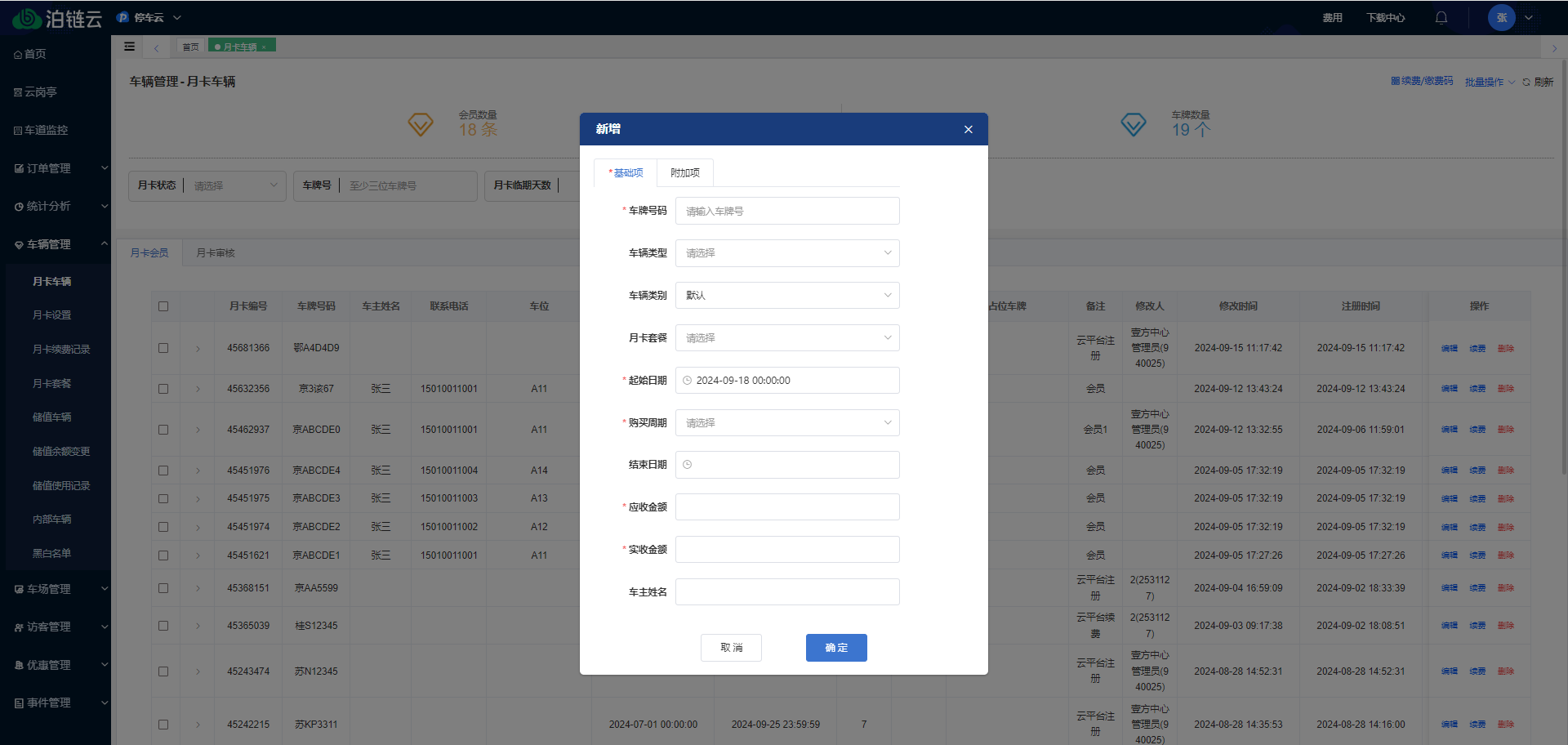Click 续费 for record 45462937
The height and width of the screenshot is (745, 1568).
tap(1477, 430)
